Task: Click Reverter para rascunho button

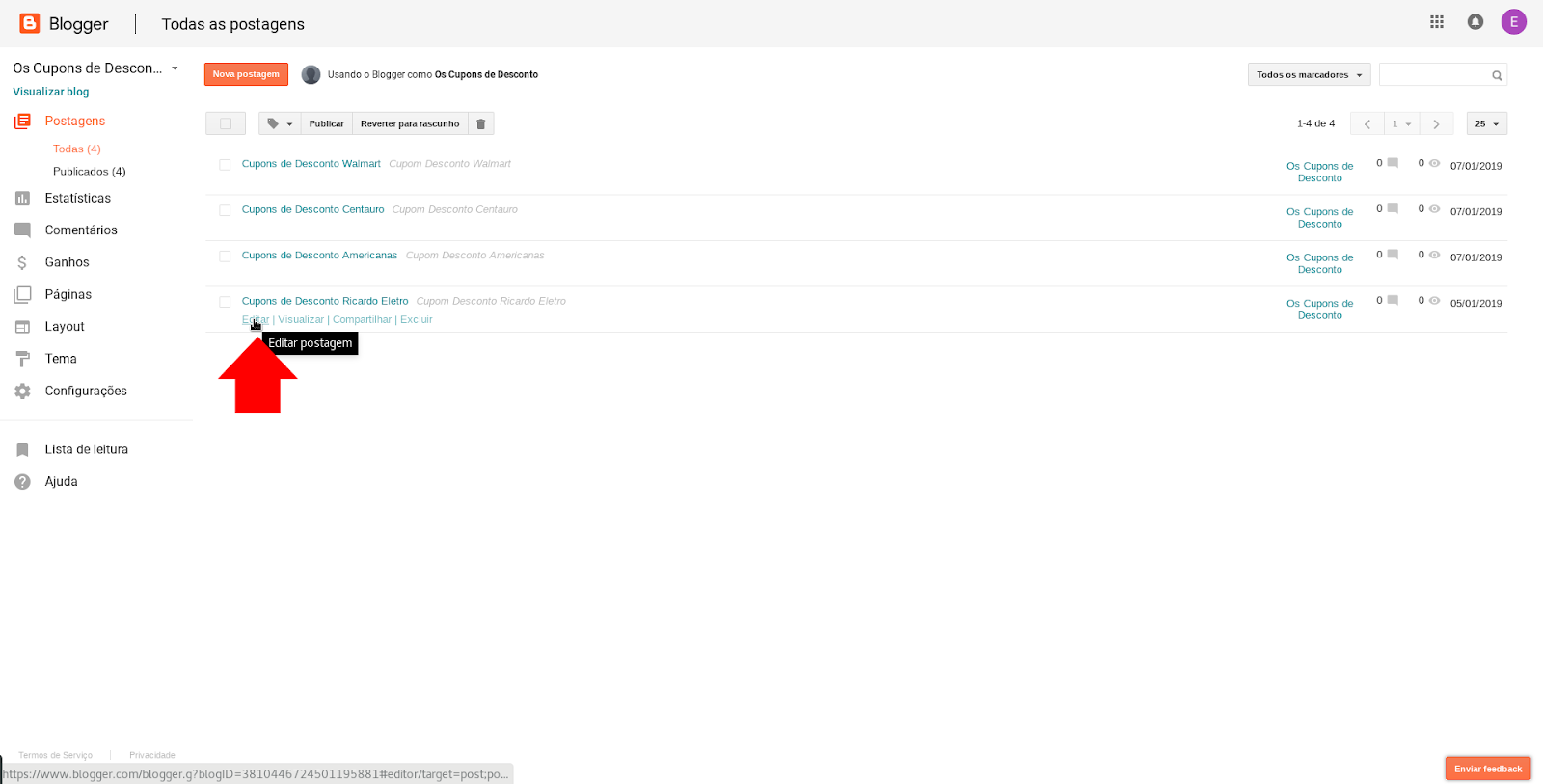Action: click(410, 123)
